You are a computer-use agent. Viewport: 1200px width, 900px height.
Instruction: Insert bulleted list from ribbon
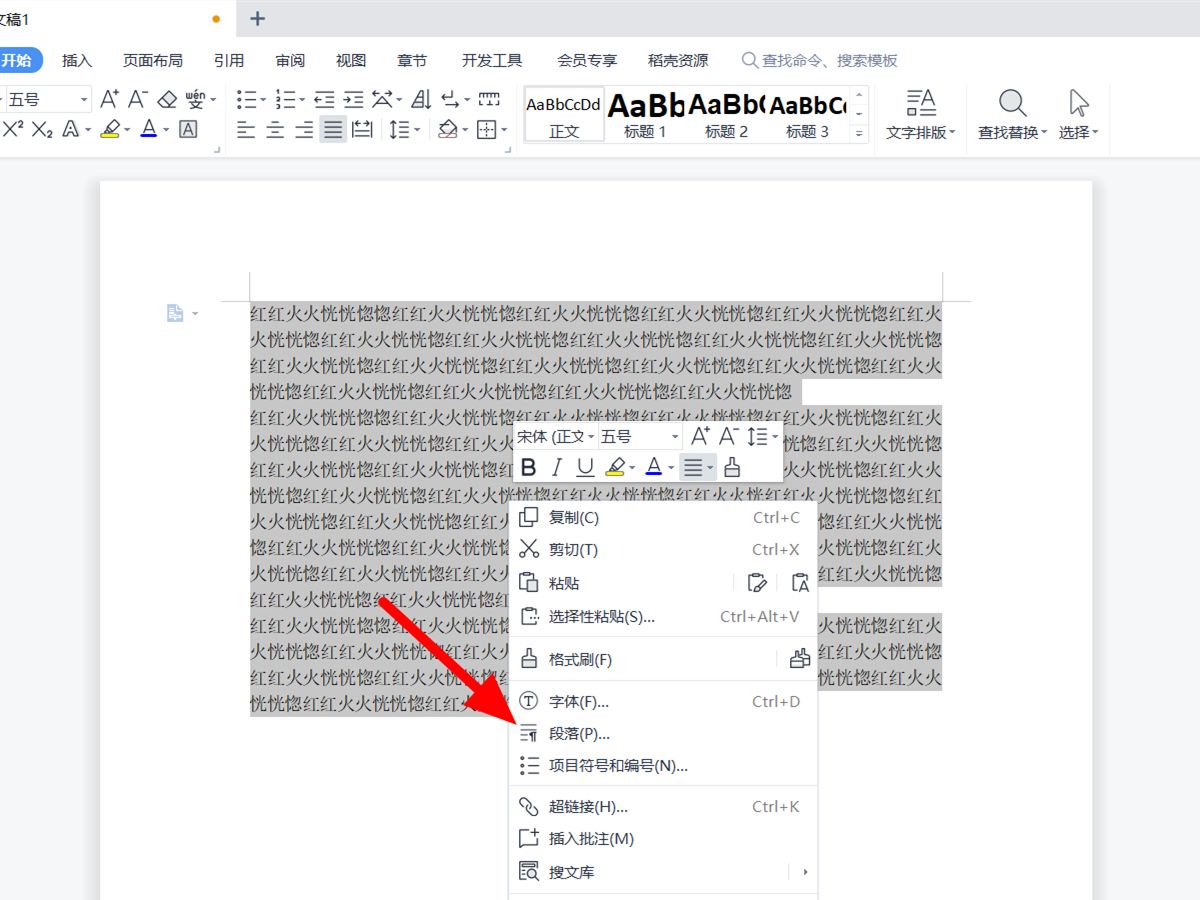pos(246,99)
